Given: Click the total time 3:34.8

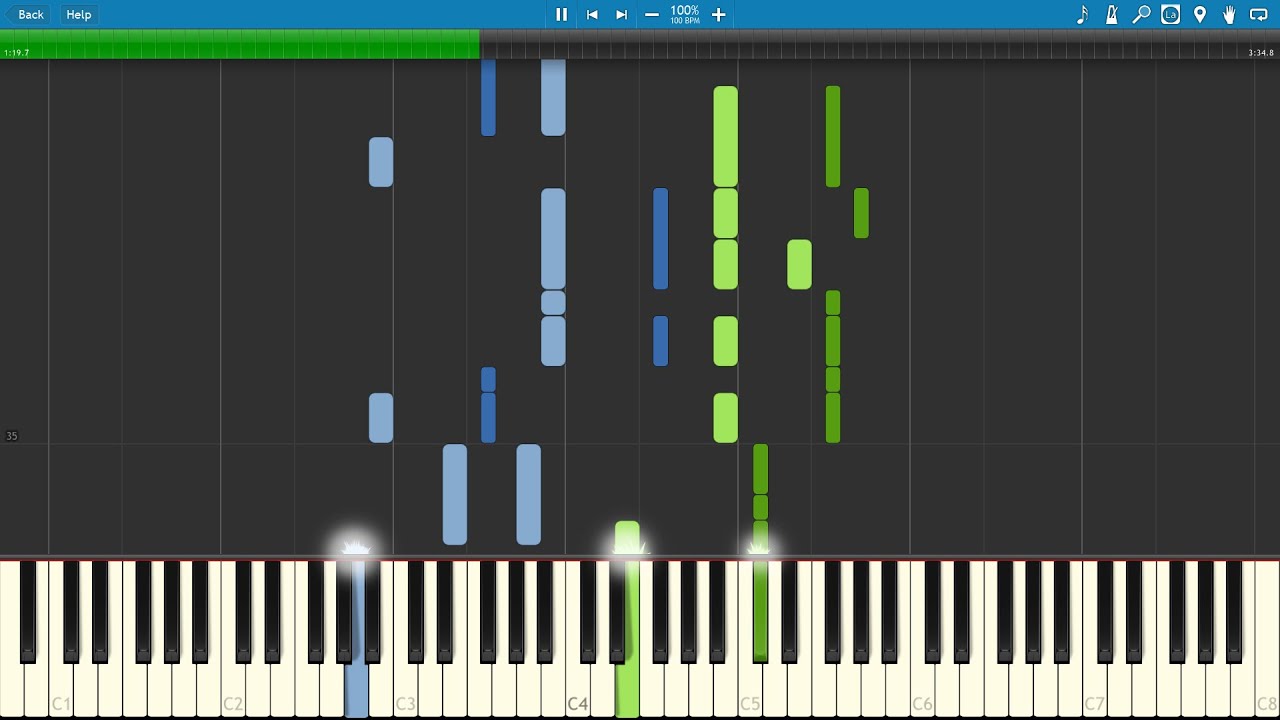Looking at the screenshot, I should (1261, 53).
